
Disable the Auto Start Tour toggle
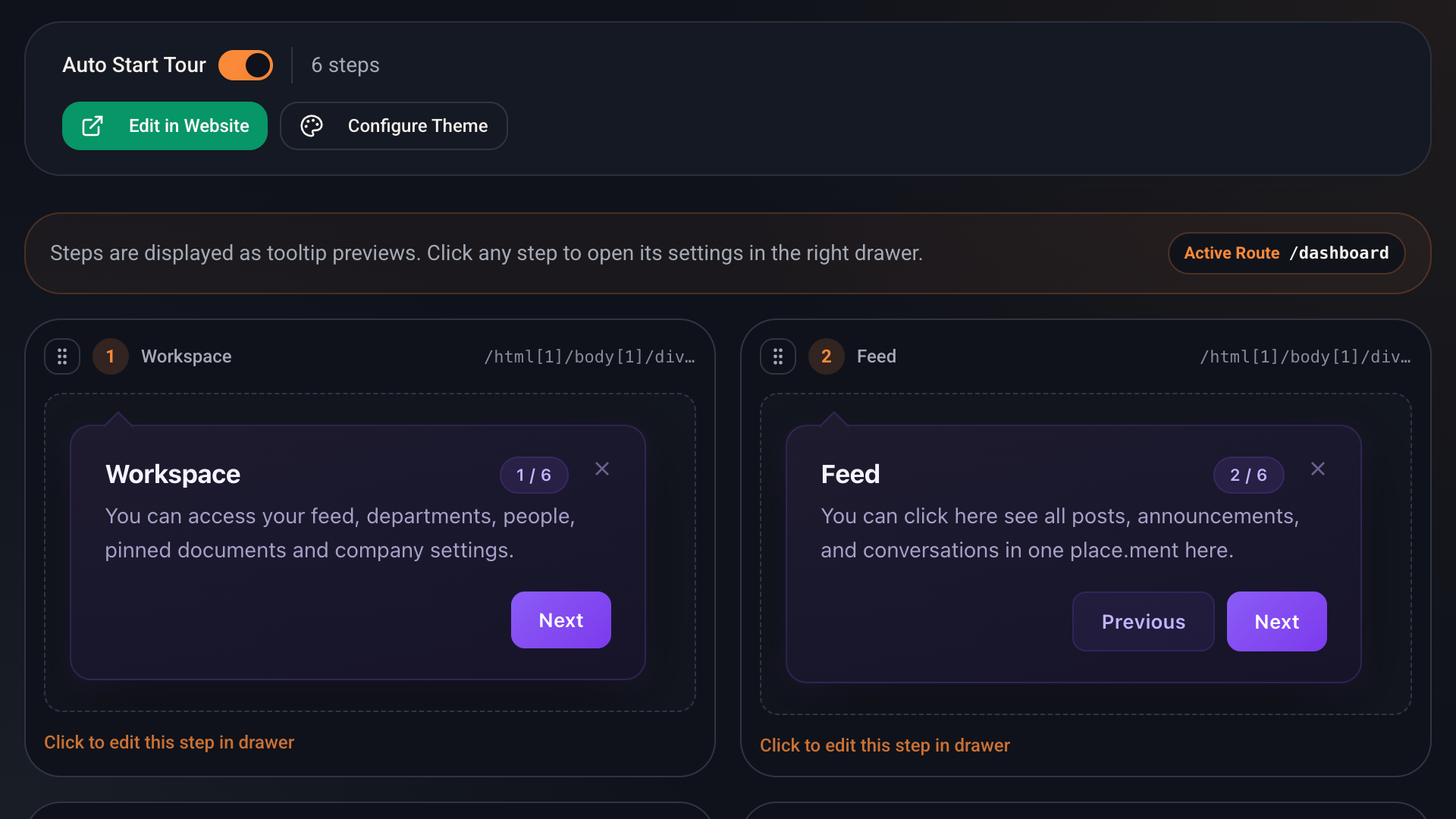(246, 65)
